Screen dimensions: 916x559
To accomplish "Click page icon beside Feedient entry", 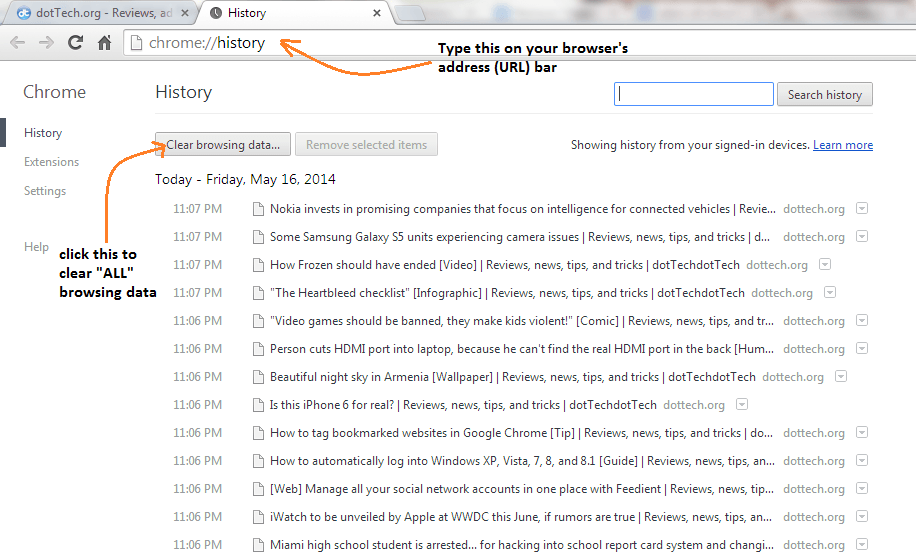I will (258, 489).
